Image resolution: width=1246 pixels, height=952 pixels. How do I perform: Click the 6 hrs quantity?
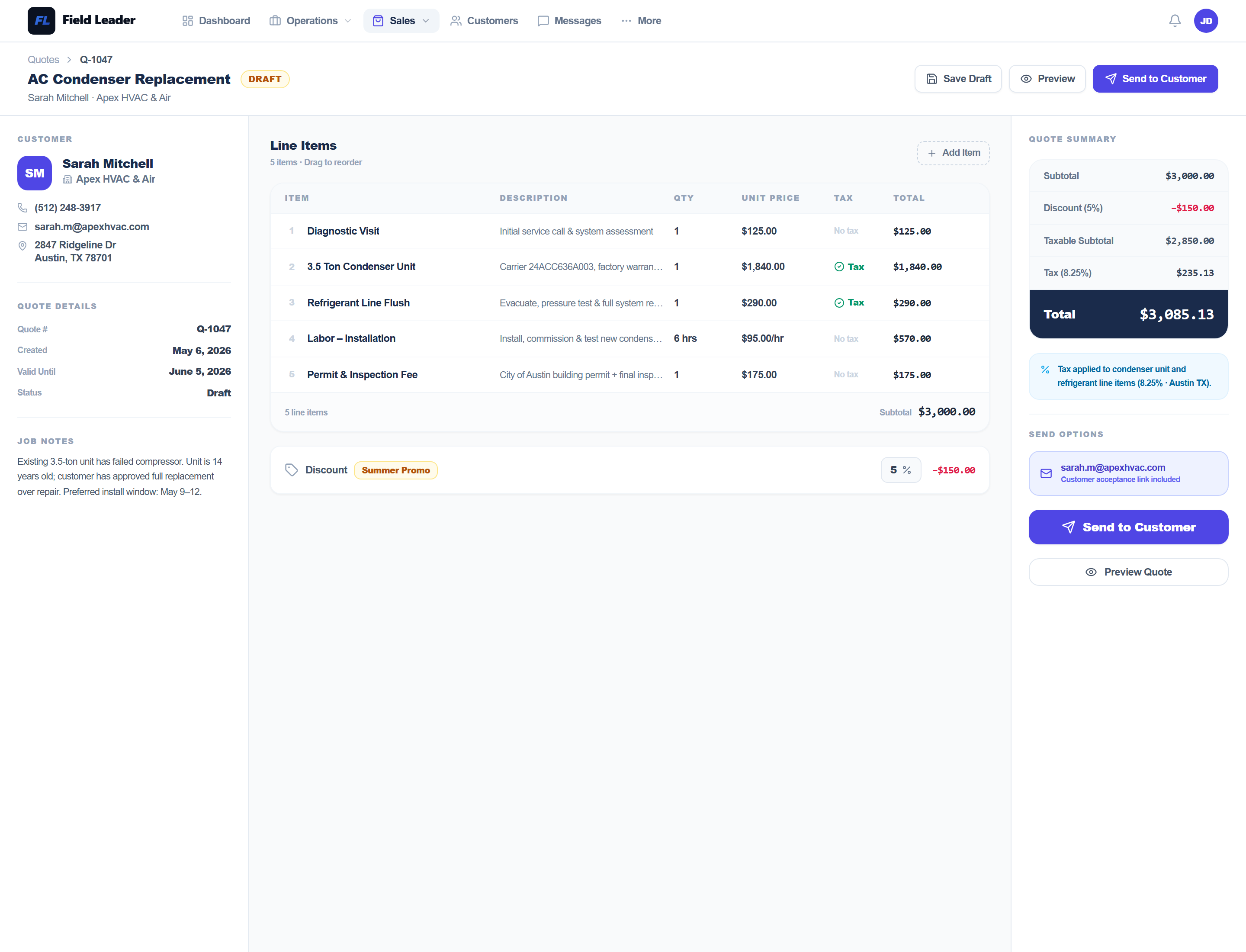pyautogui.click(x=685, y=338)
